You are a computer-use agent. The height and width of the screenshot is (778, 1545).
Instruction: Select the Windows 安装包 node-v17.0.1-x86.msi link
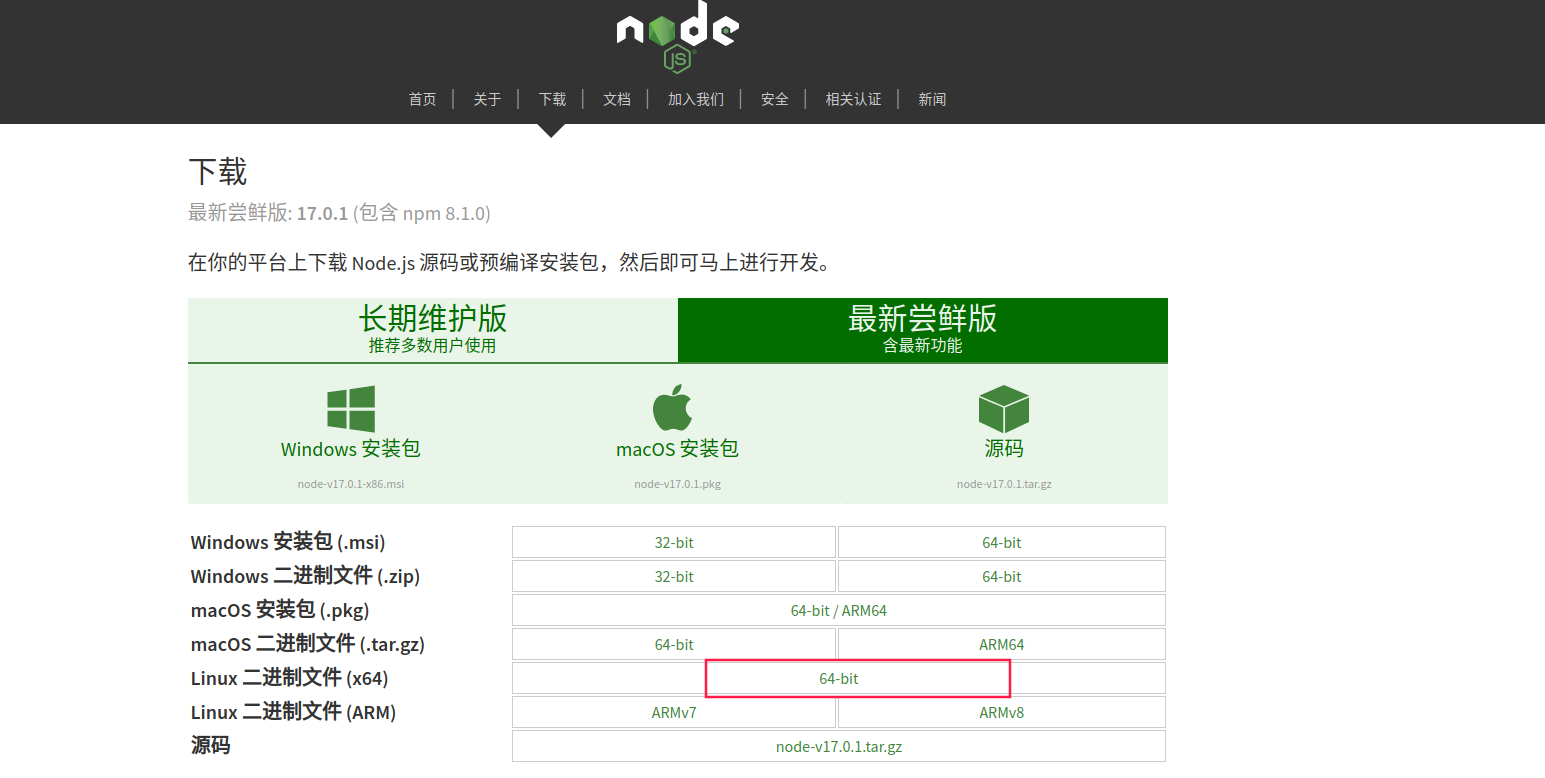click(351, 483)
